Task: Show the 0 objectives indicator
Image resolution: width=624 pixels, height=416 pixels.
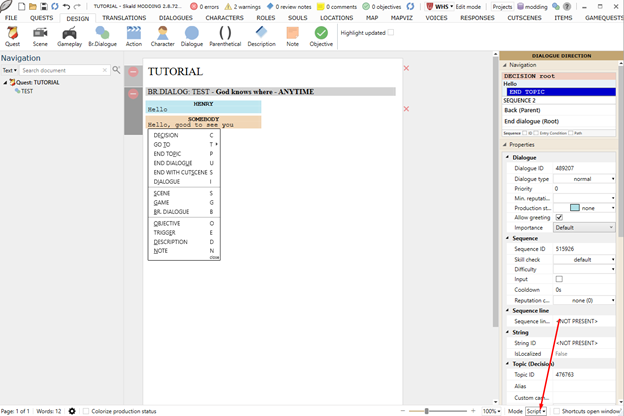Action: 382,6
